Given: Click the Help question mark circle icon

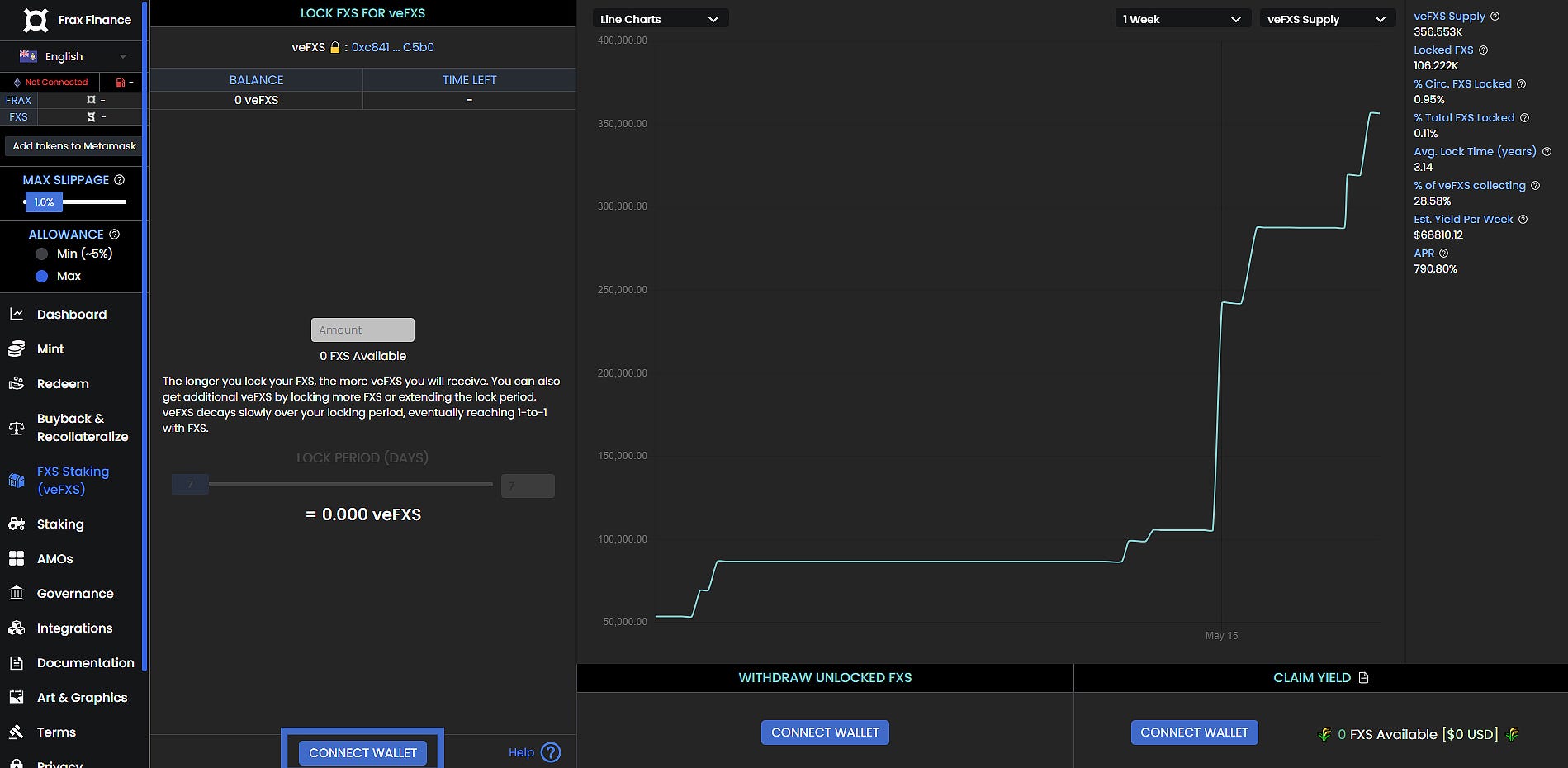Looking at the screenshot, I should 551,752.
